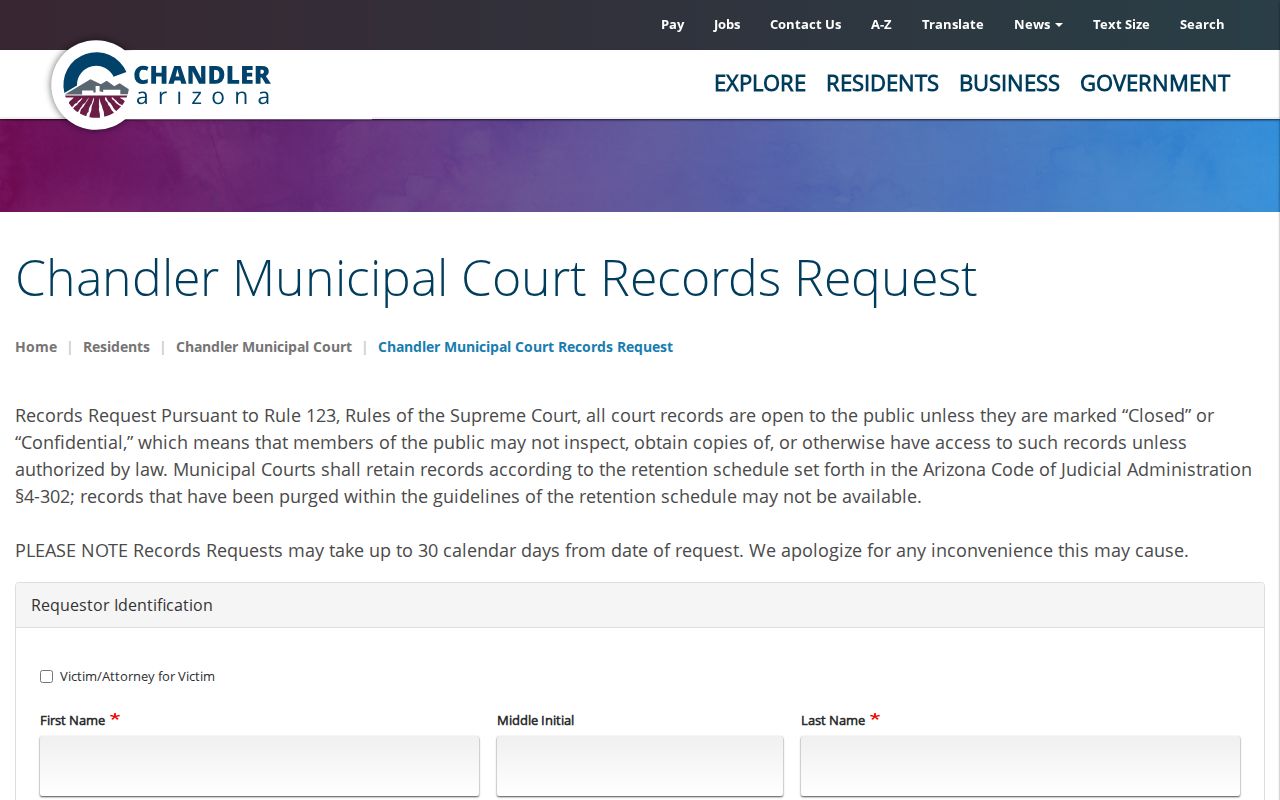
Task: Go to Residents breadcrumb link
Action: (x=116, y=347)
